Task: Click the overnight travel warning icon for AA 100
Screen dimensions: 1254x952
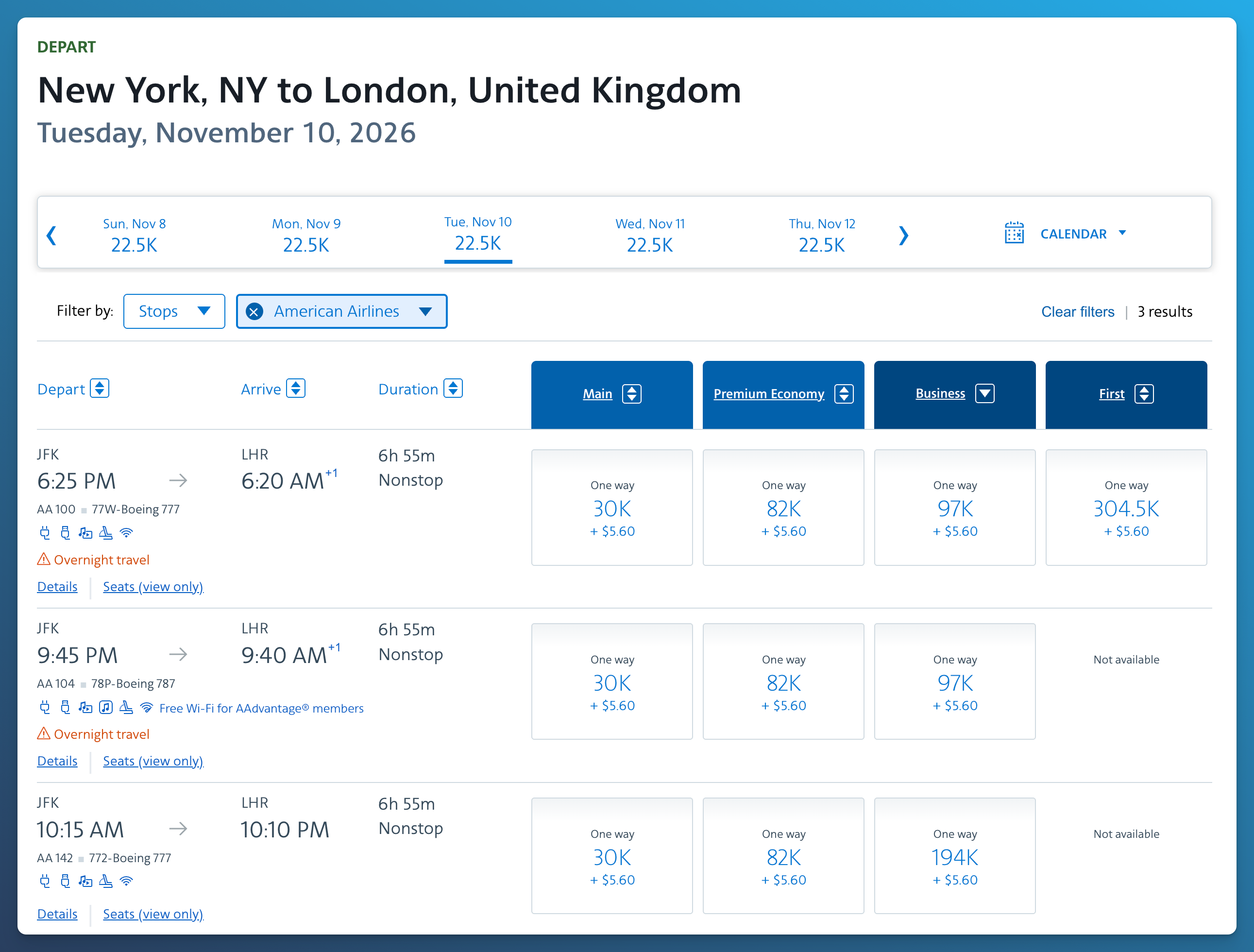Action: coord(44,559)
